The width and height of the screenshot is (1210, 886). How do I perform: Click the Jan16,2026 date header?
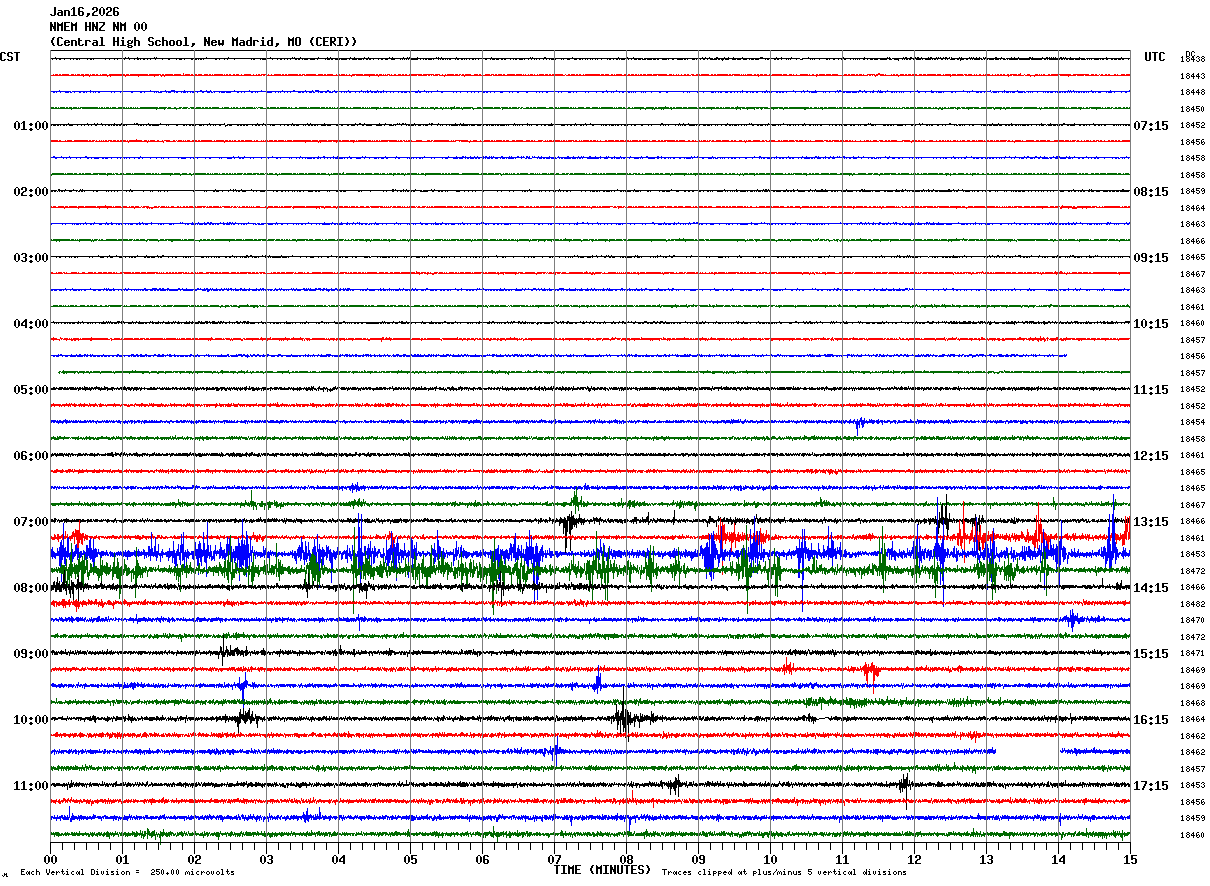point(85,12)
